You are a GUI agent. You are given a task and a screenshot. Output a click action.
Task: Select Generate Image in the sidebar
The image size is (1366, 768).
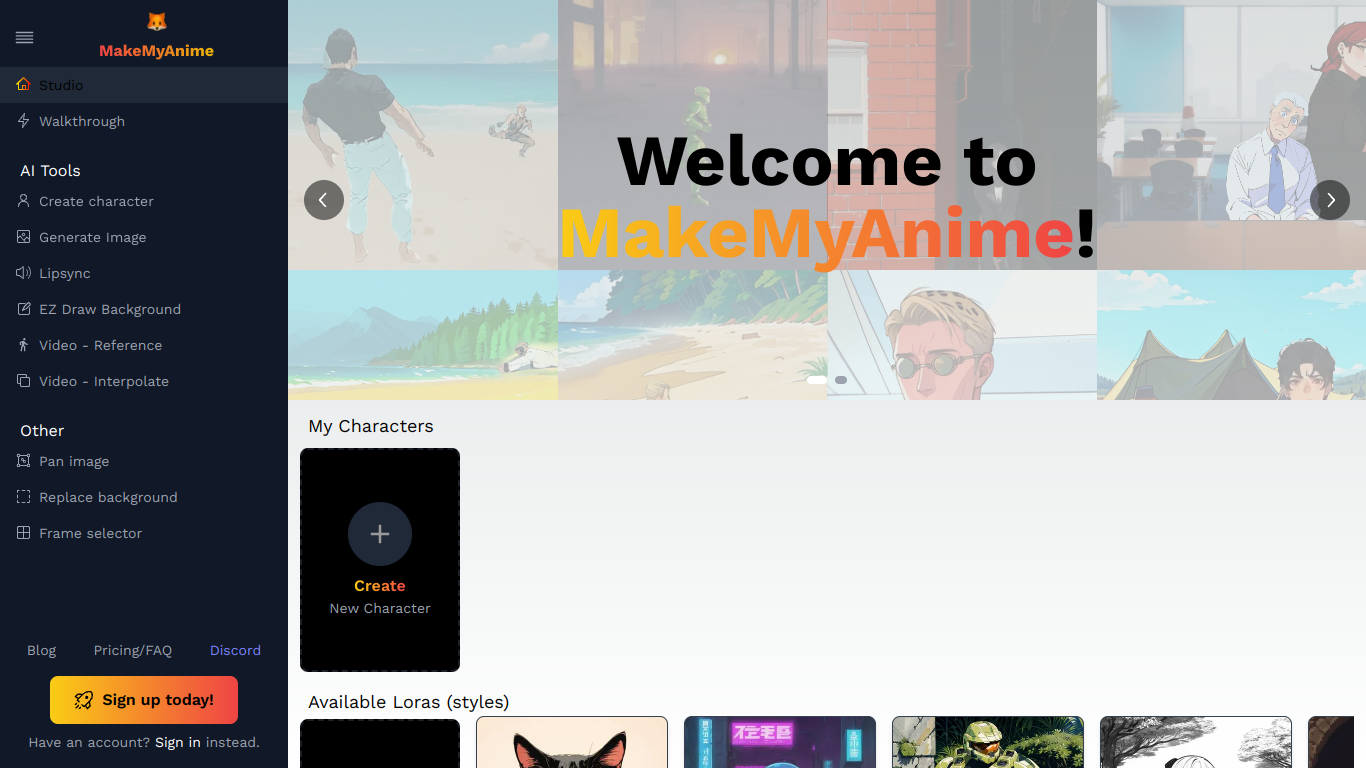144,237
